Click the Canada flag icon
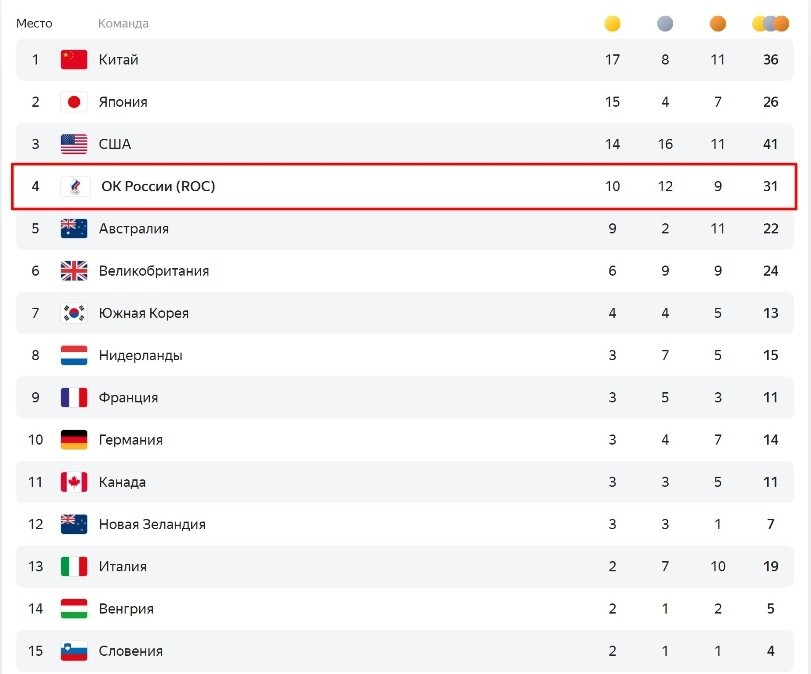Image resolution: width=811 pixels, height=674 pixels. (x=74, y=482)
